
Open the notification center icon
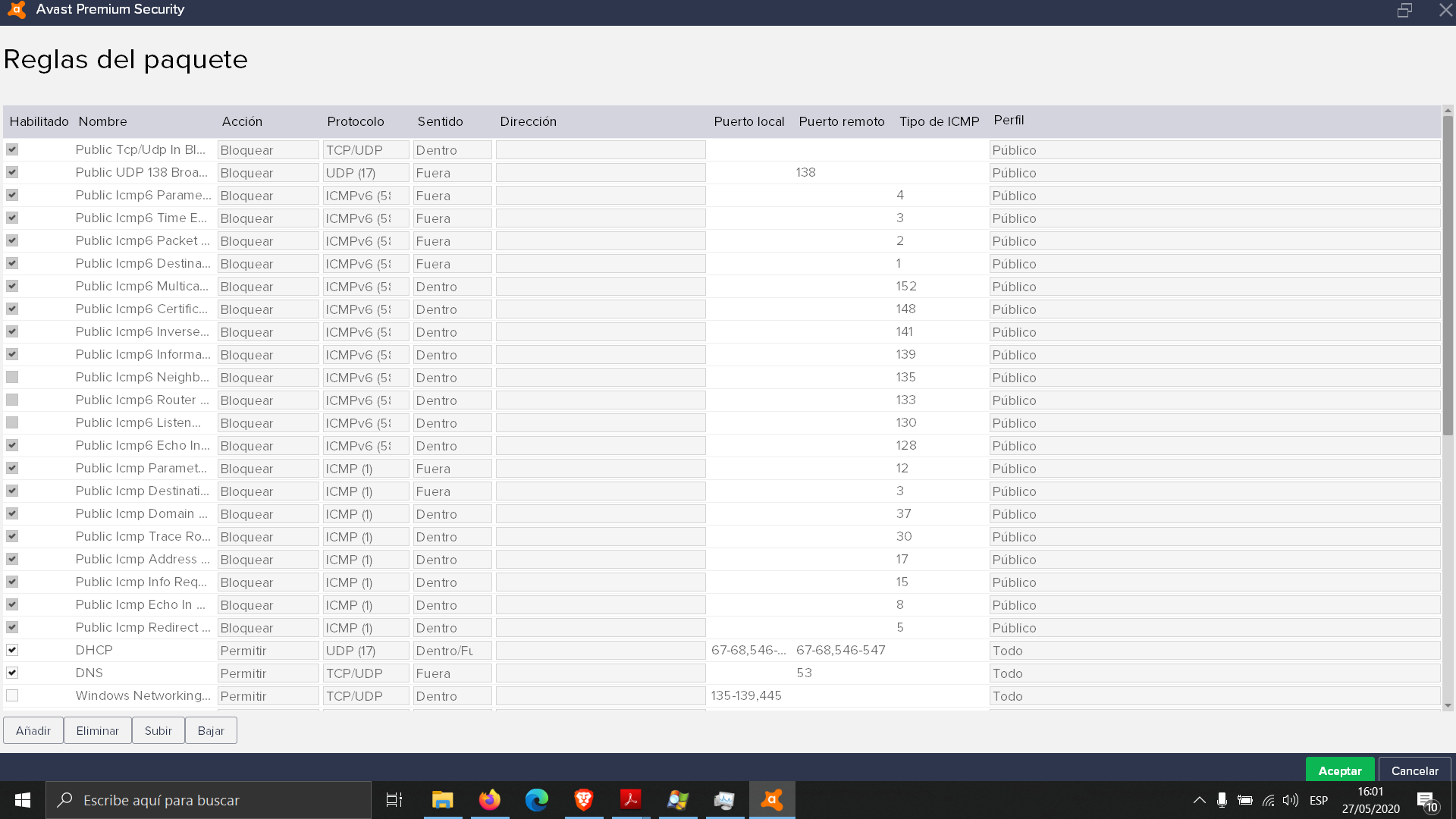pos(1426,801)
